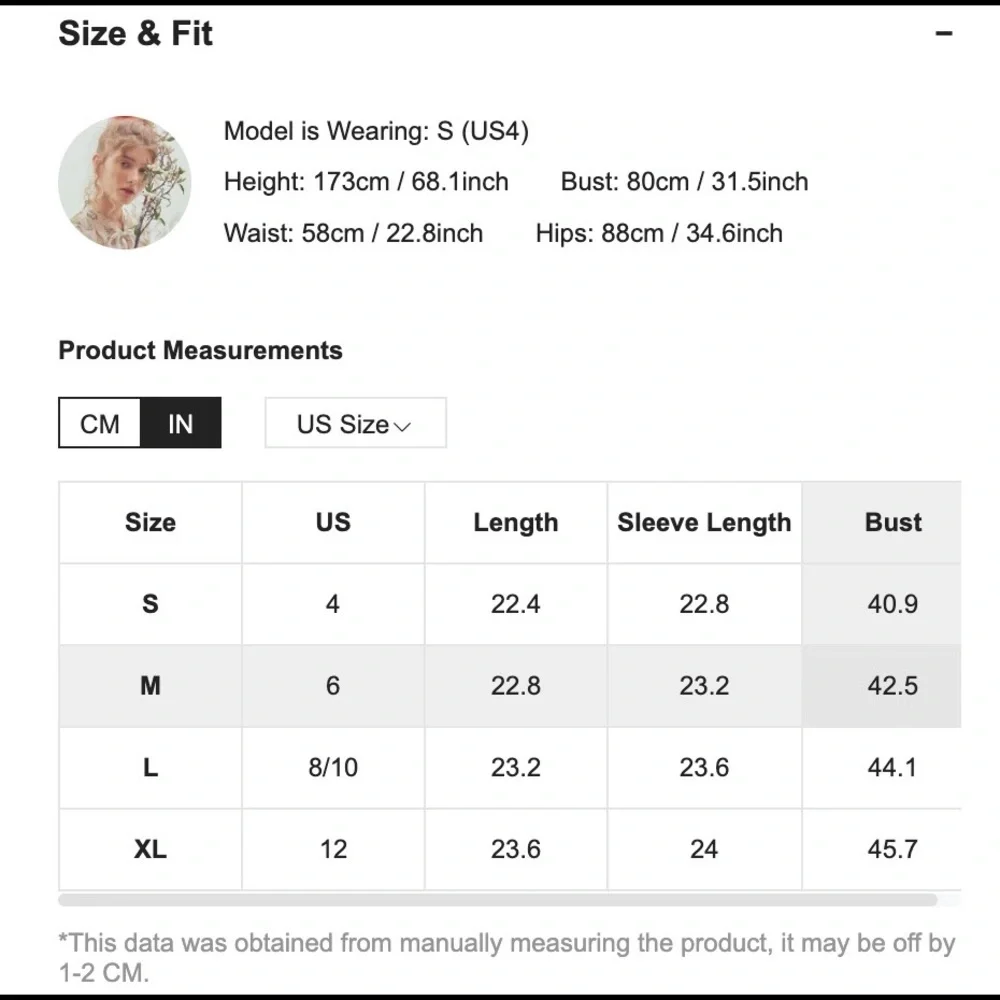Select the IN unit toggle
Screen dimensions: 1000x1000
pos(180,424)
